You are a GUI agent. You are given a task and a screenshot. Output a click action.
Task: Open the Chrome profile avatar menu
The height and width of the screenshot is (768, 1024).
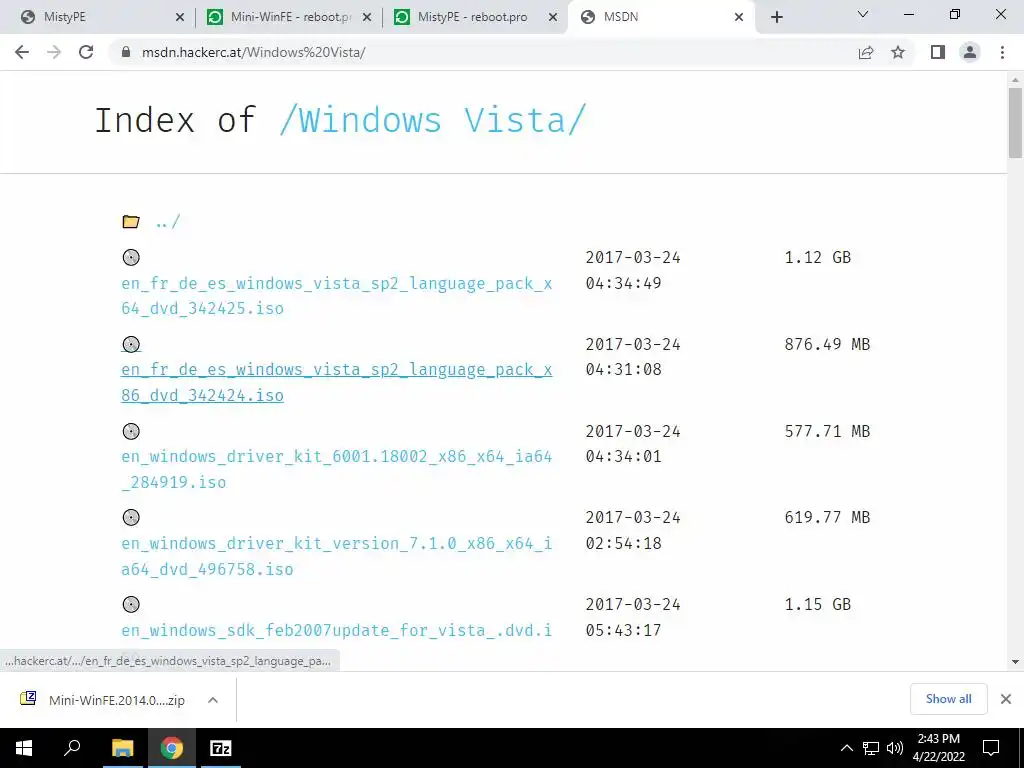tap(970, 52)
